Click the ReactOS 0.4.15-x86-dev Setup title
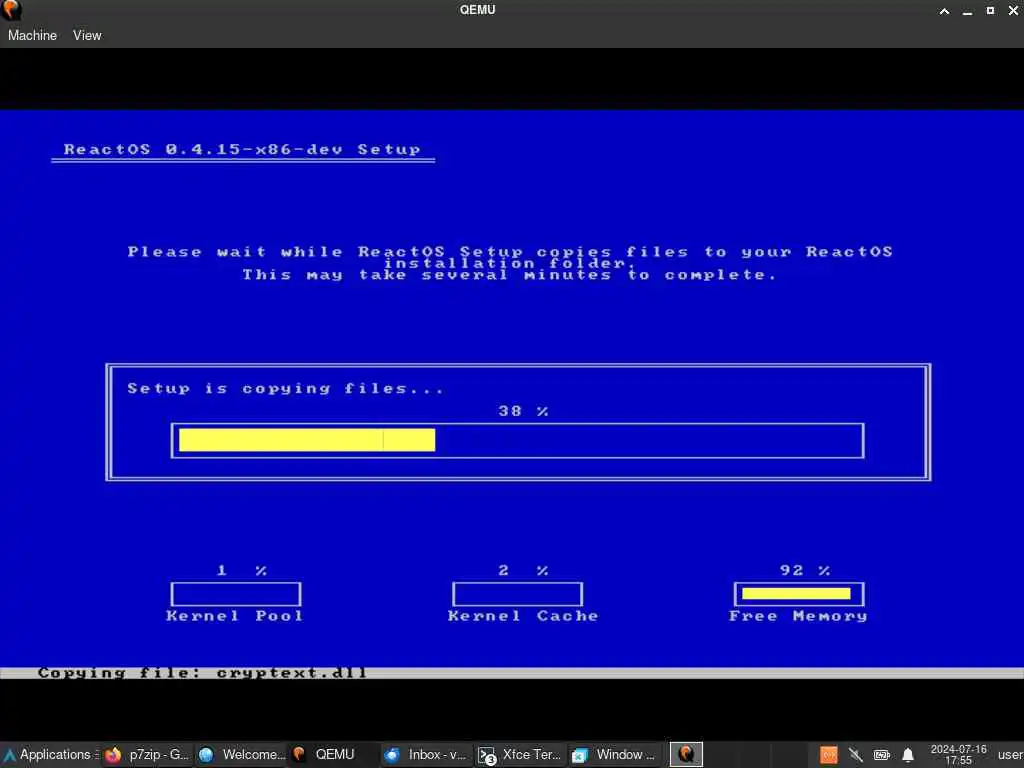The width and height of the screenshot is (1024, 768). 242,149
